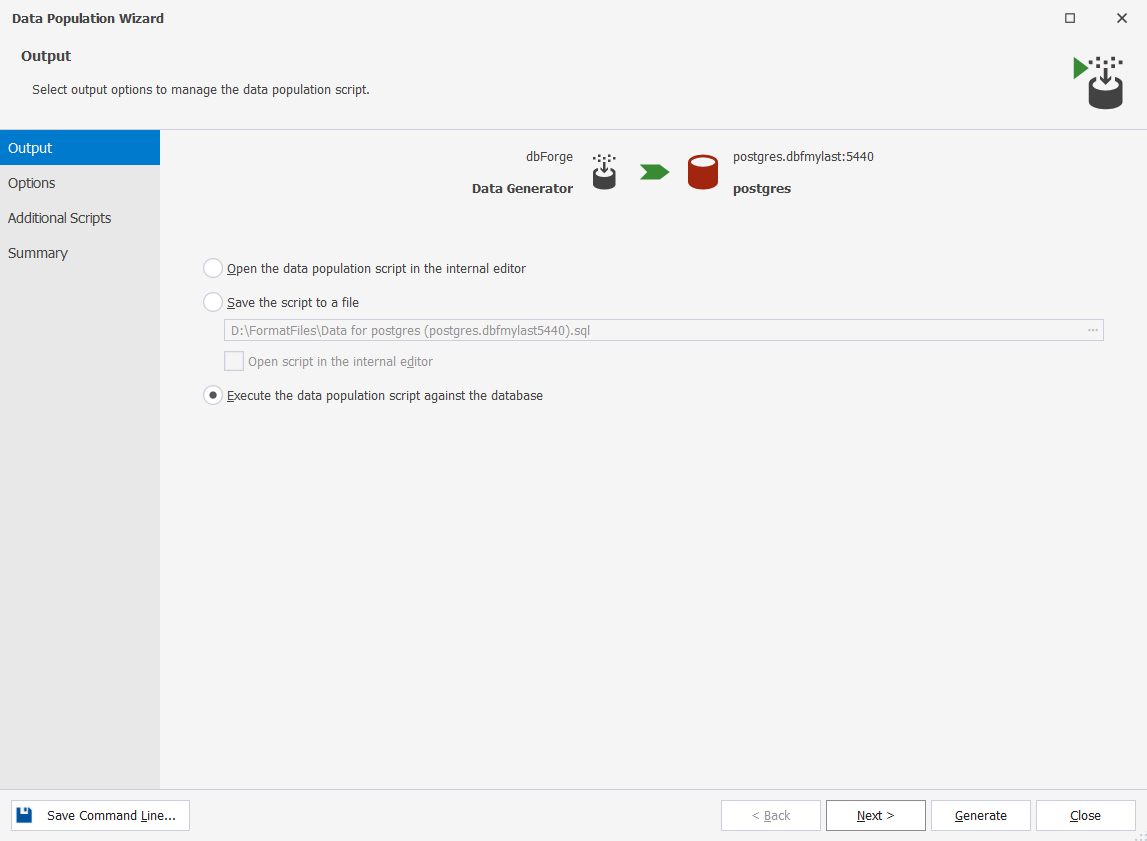Close the wizard with the X button
The height and width of the screenshot is (841, 1147).
click(x=1121, y=18)
